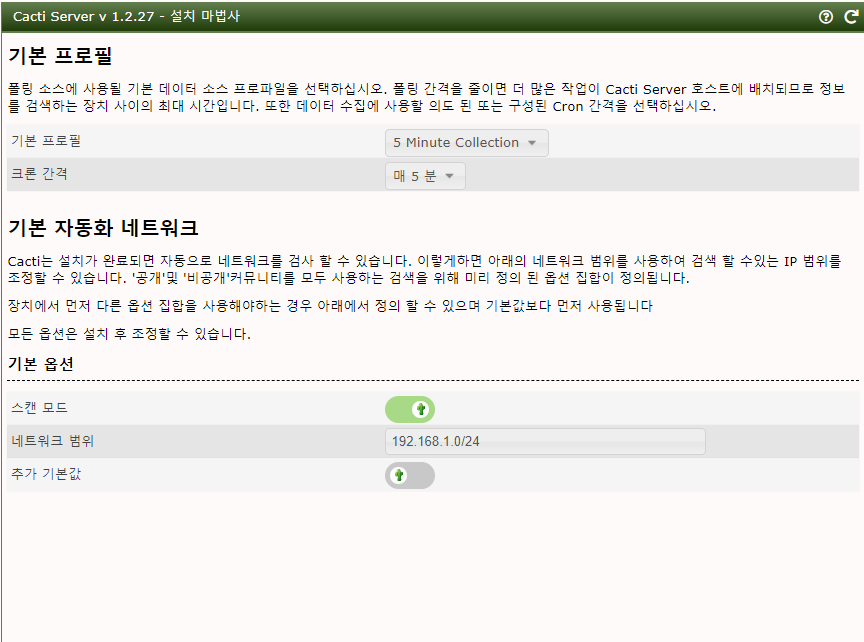Click the 기본 프로필 main heading

click(x=60, y=56)
